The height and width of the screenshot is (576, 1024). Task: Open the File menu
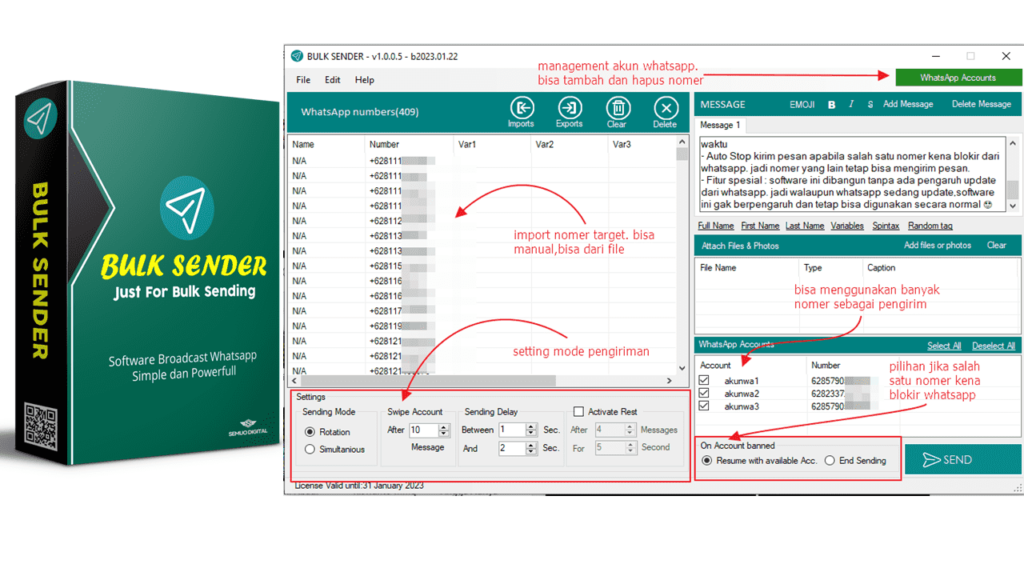tap(302, 80)
